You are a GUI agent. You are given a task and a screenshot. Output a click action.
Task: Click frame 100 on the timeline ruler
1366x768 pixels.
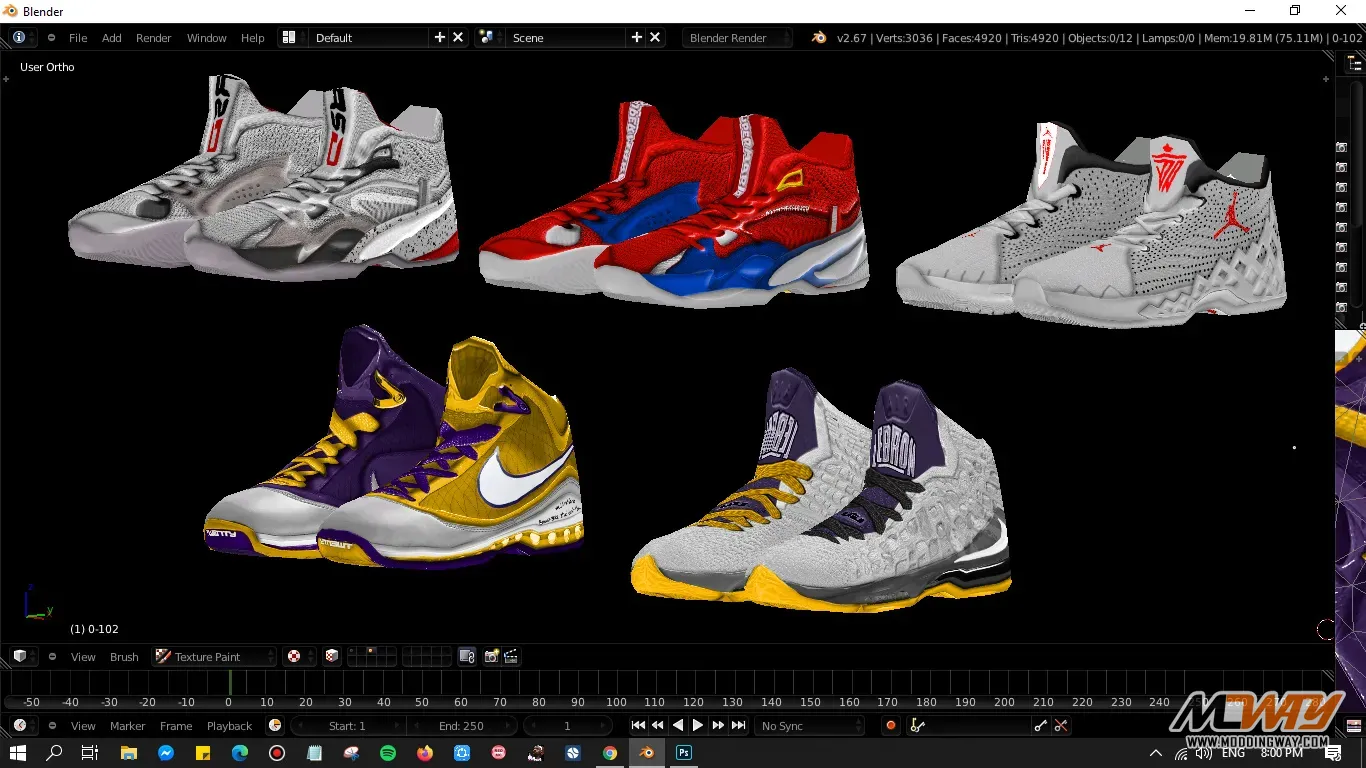[x=616, y=702]
